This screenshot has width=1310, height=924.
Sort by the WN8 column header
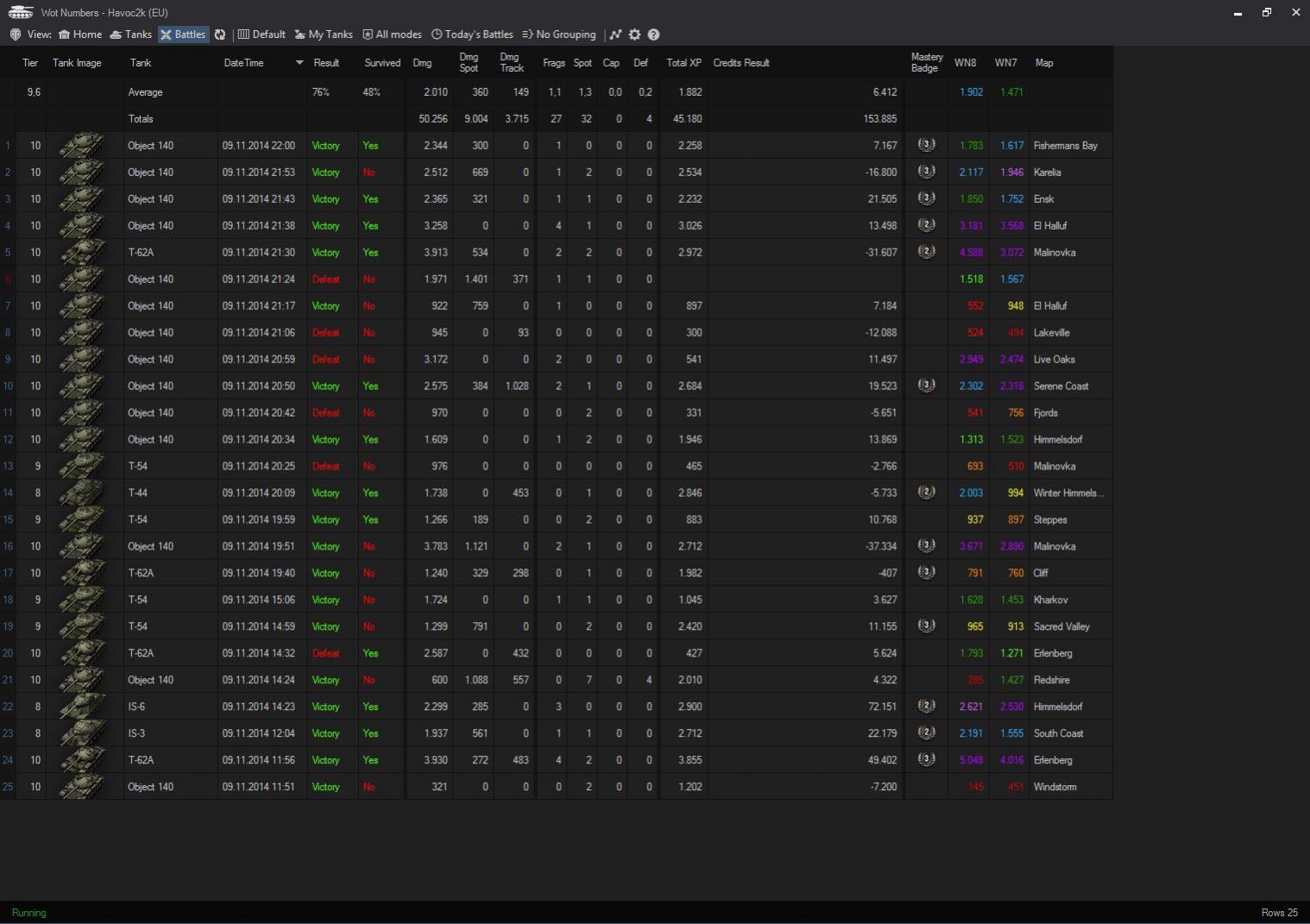966,63
